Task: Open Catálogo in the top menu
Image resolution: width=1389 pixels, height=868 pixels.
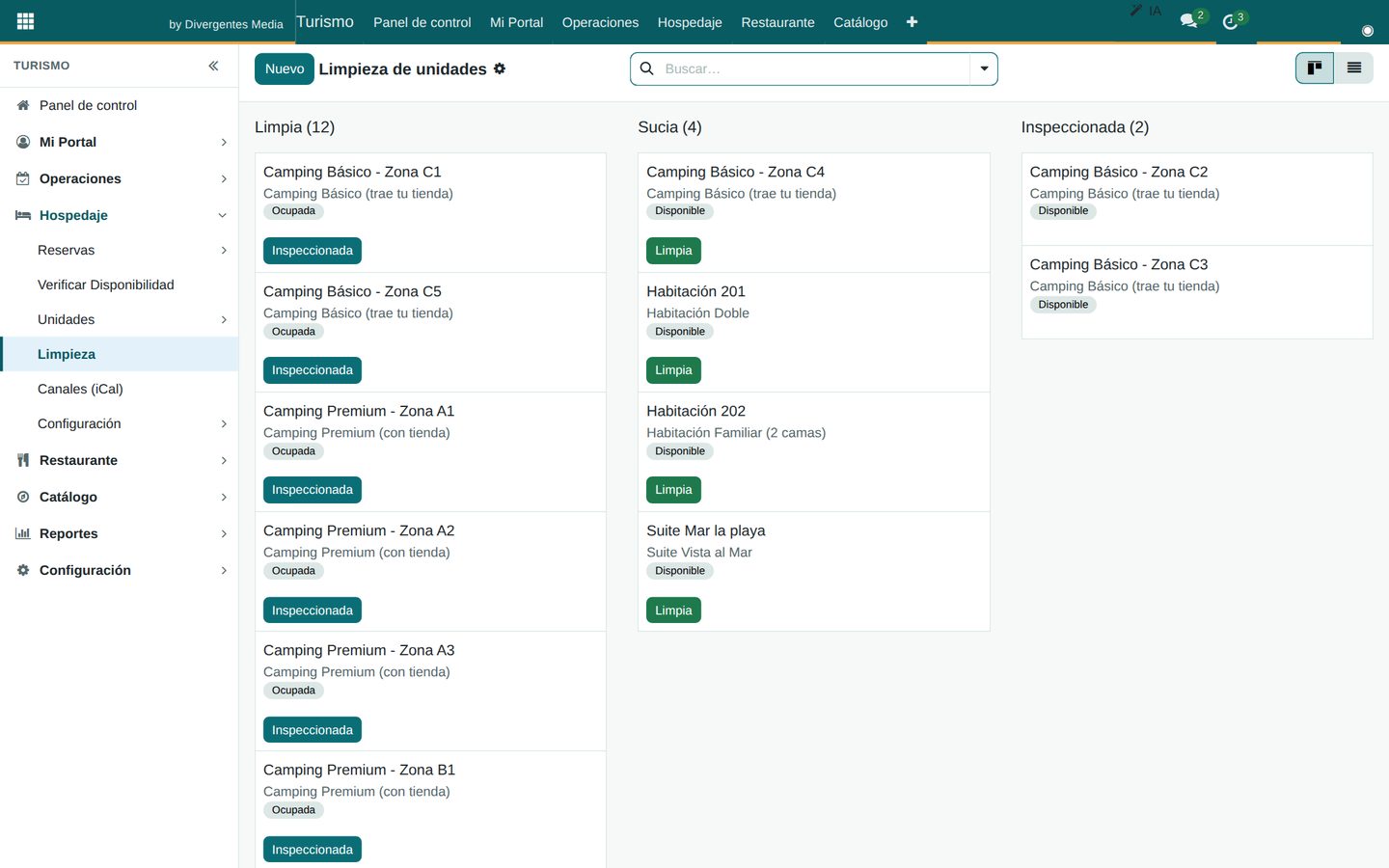Action: click(x=860, y=22)
